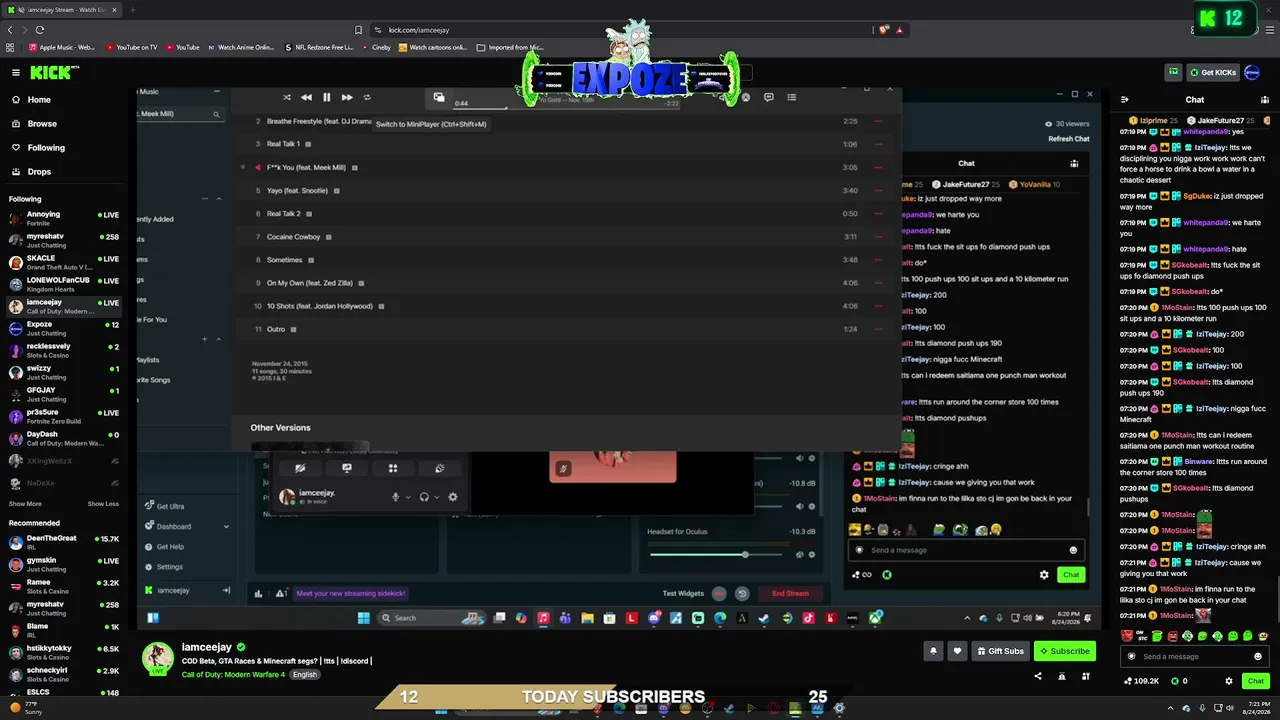Image resolution: width=1280 pixels, height=720 pixels.
Task: Toggle notifications bell for iamceejay
Action: pyautogui.click(x=933, y=651)
